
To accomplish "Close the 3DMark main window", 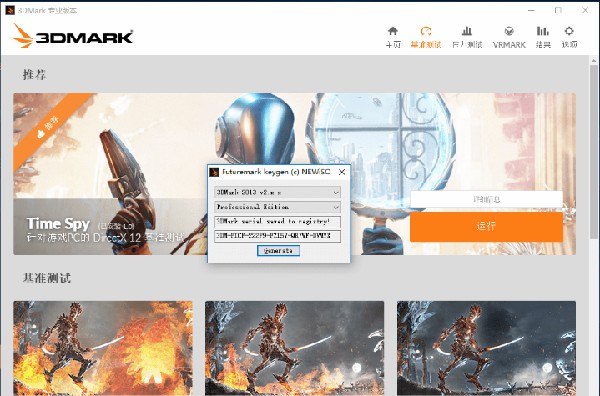I will [585, 10].
